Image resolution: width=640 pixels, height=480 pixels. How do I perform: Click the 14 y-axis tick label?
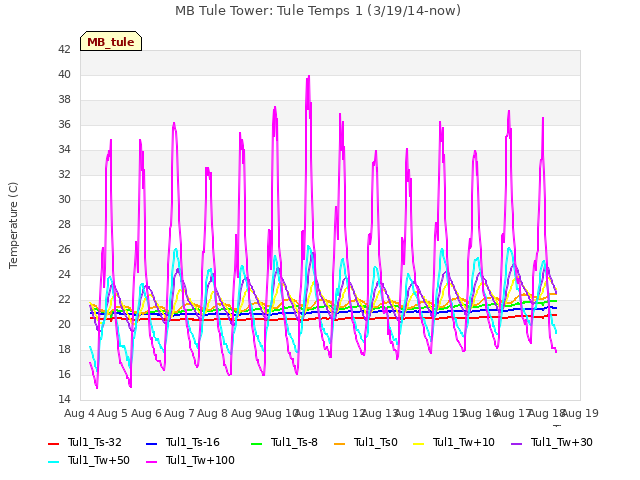(64, 399)
